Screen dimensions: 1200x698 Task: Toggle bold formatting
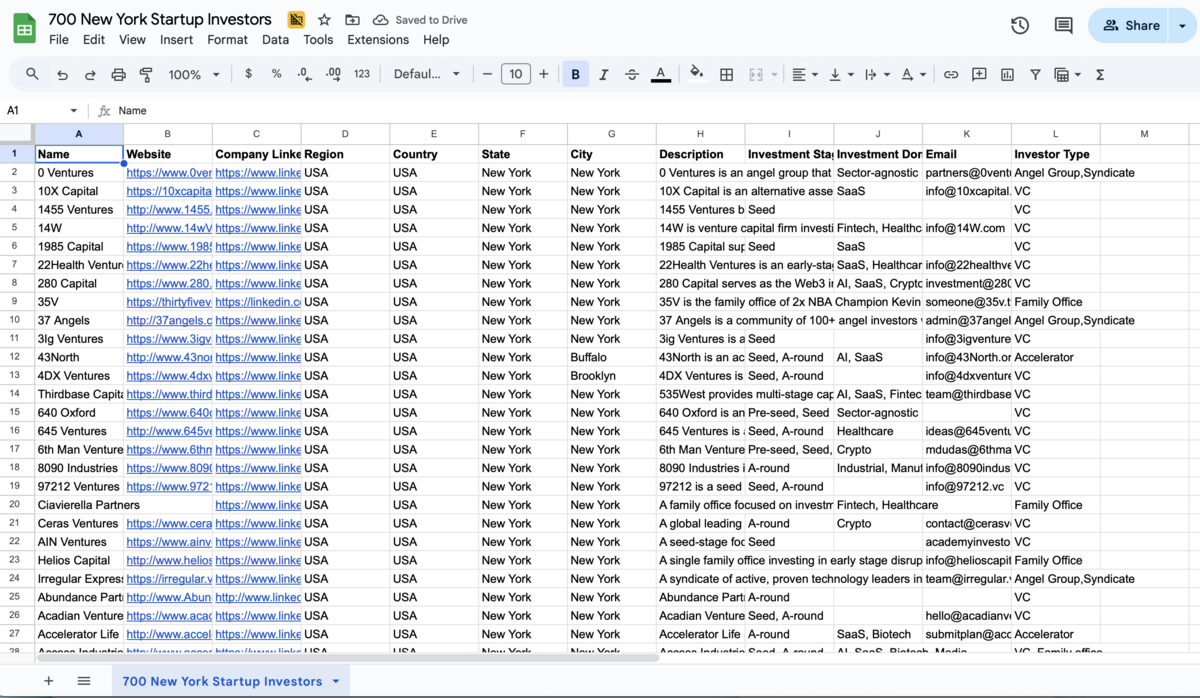(x=575, y=74)
